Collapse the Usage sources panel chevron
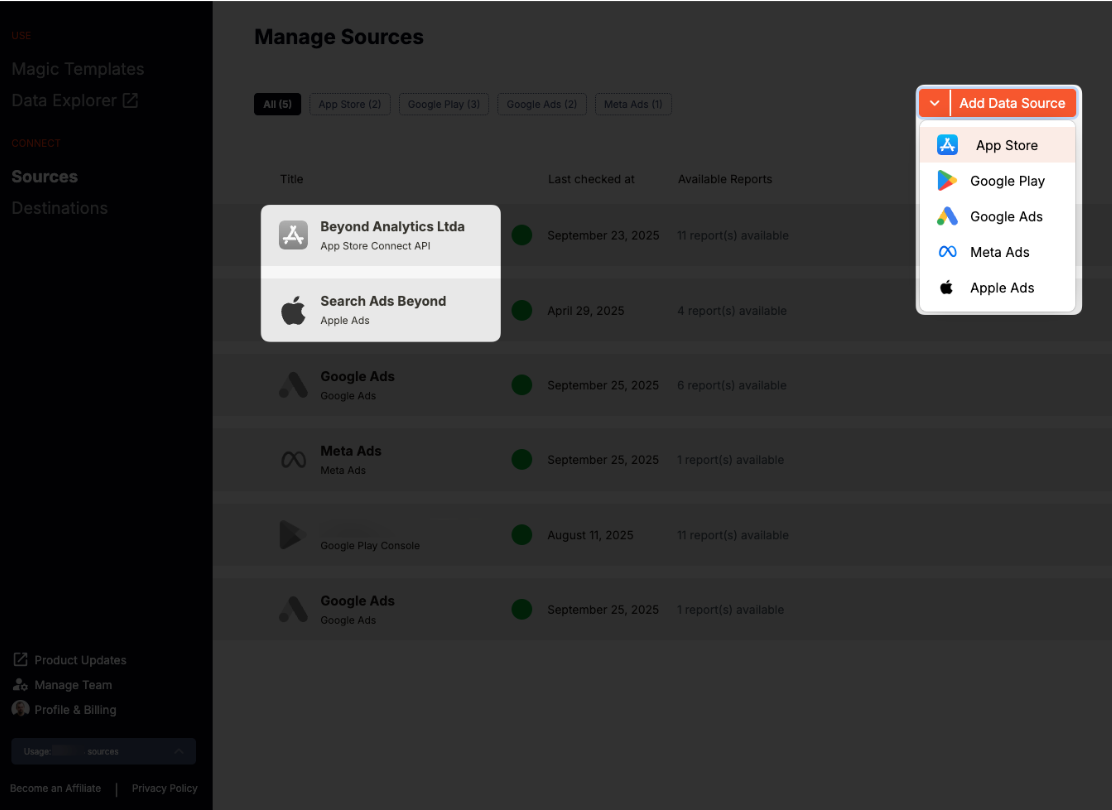1112x810 pixels. click(180, 751)
